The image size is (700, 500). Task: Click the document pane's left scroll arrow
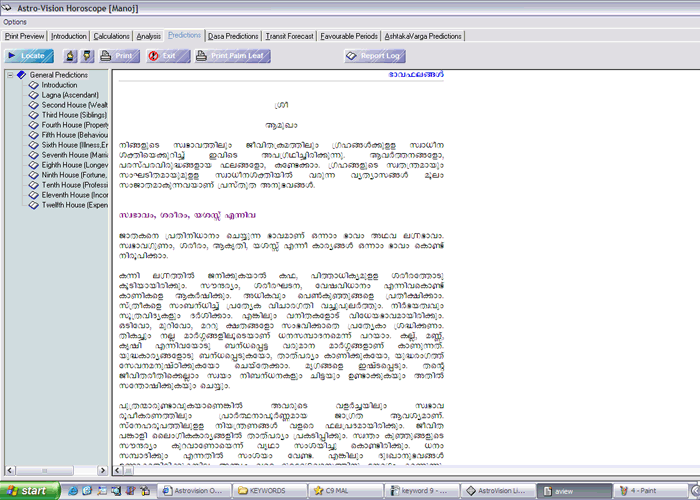point(118,470)
